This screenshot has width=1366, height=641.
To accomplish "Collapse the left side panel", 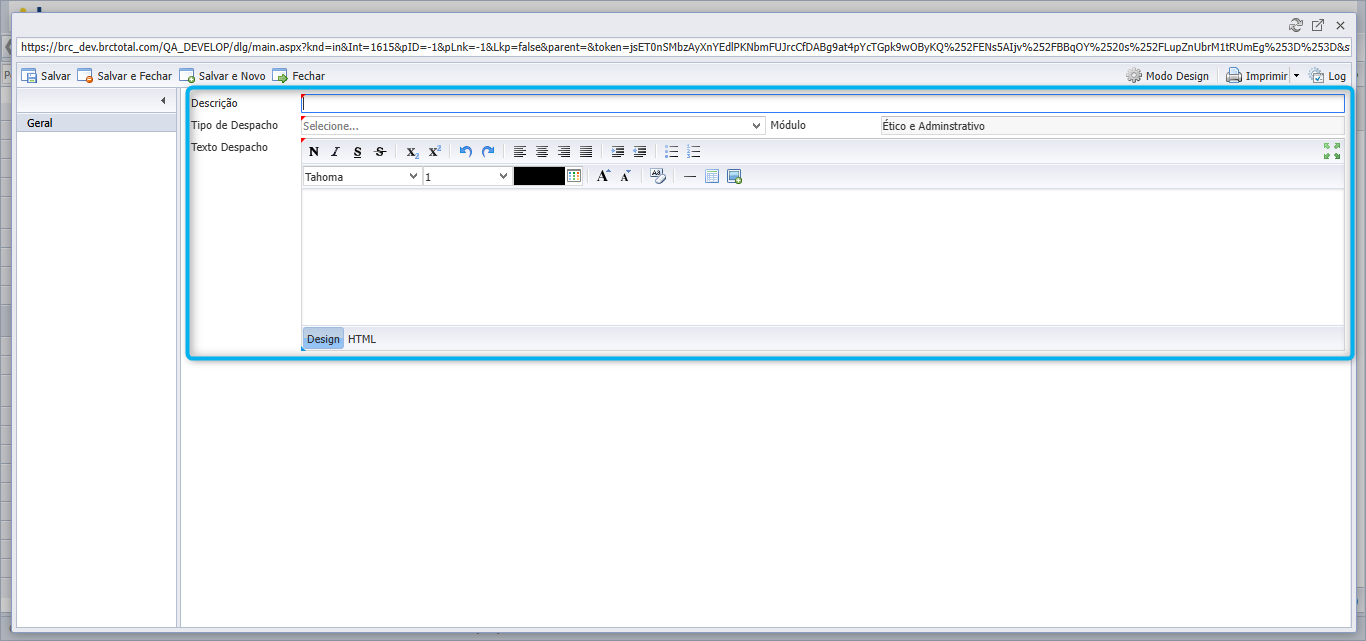I will [163, 101].
